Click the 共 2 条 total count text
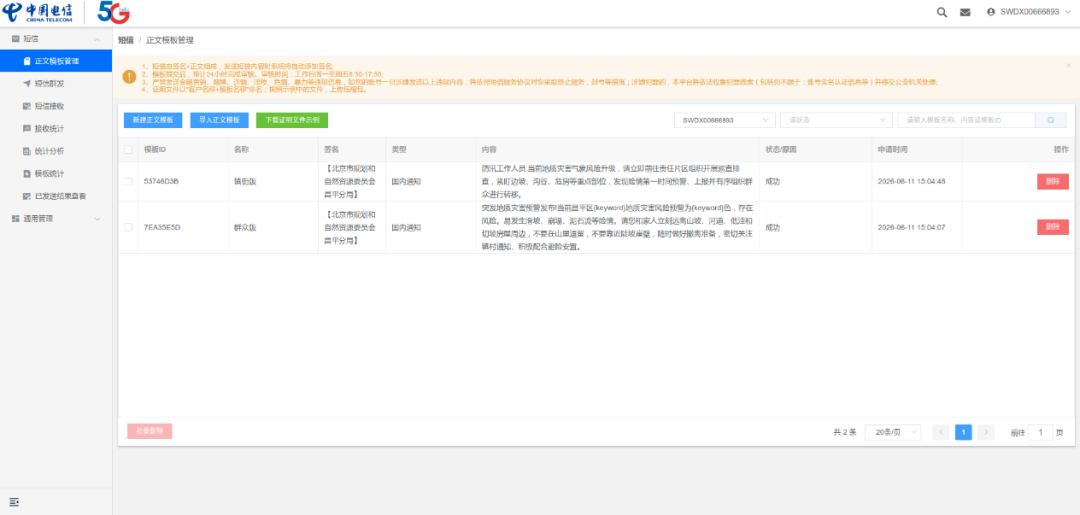 pos(844,432)
